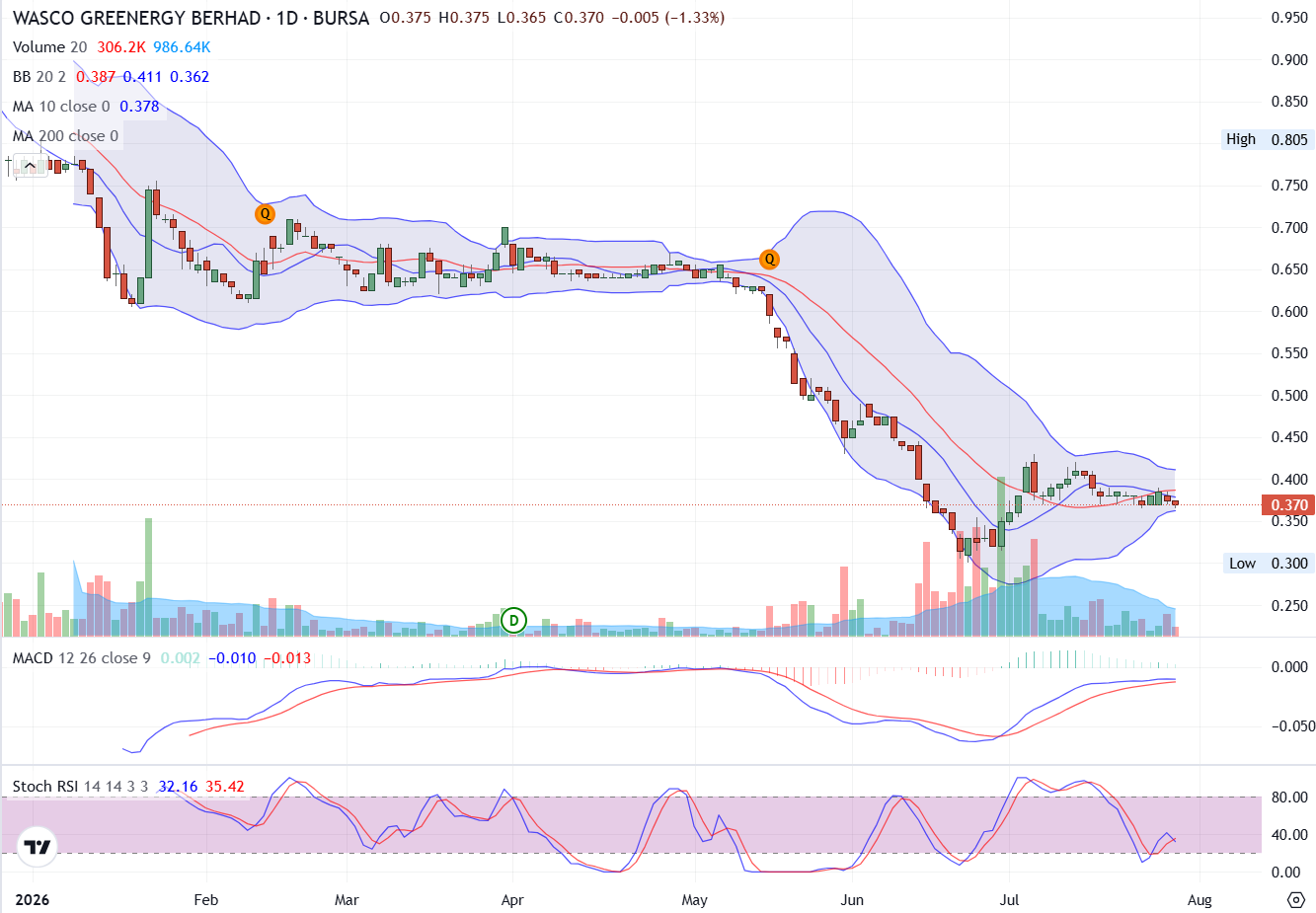Click the 0.550 price axis label
The height and width of the screenshot is (913, 1316).
[1289, 353]
